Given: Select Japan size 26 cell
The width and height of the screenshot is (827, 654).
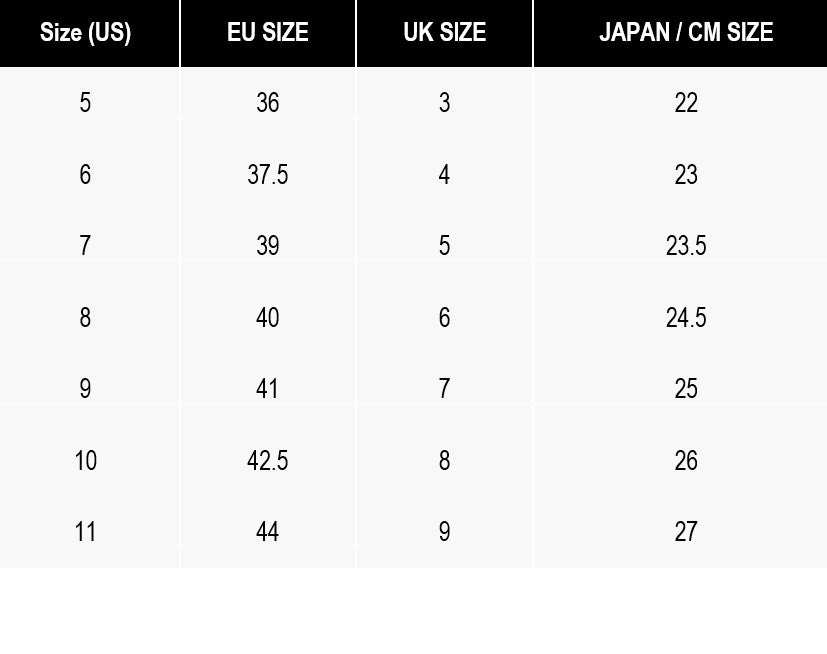Looking at the screenshot, I should click(686, 460).
